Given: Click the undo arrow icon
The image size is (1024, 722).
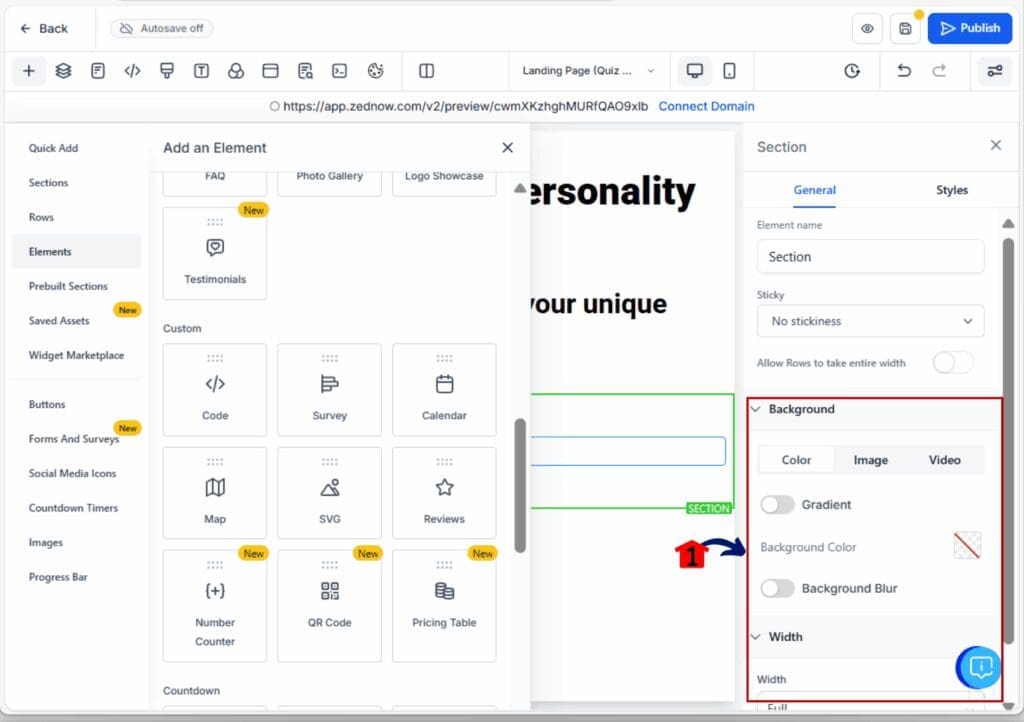Looking at the screenshot, I should (x=904, y=71).
